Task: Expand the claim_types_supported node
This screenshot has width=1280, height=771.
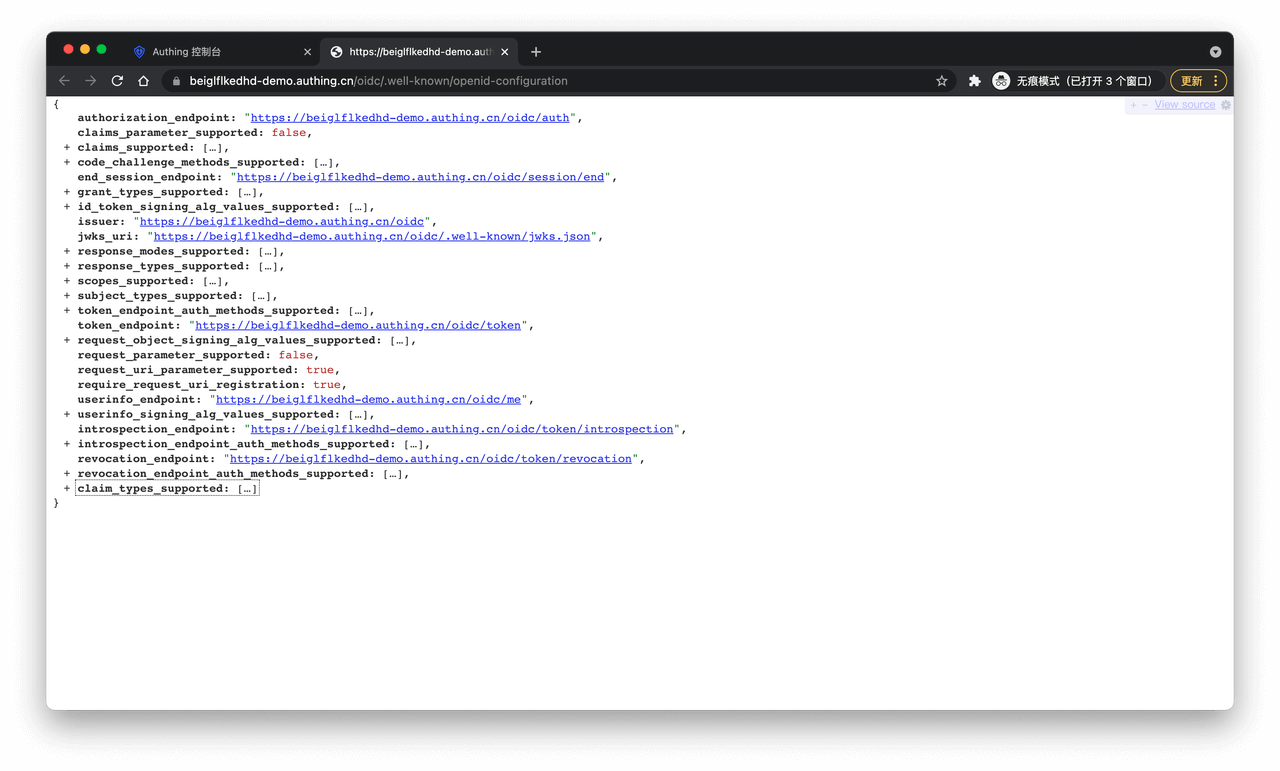Action: [x=67, y=489]
